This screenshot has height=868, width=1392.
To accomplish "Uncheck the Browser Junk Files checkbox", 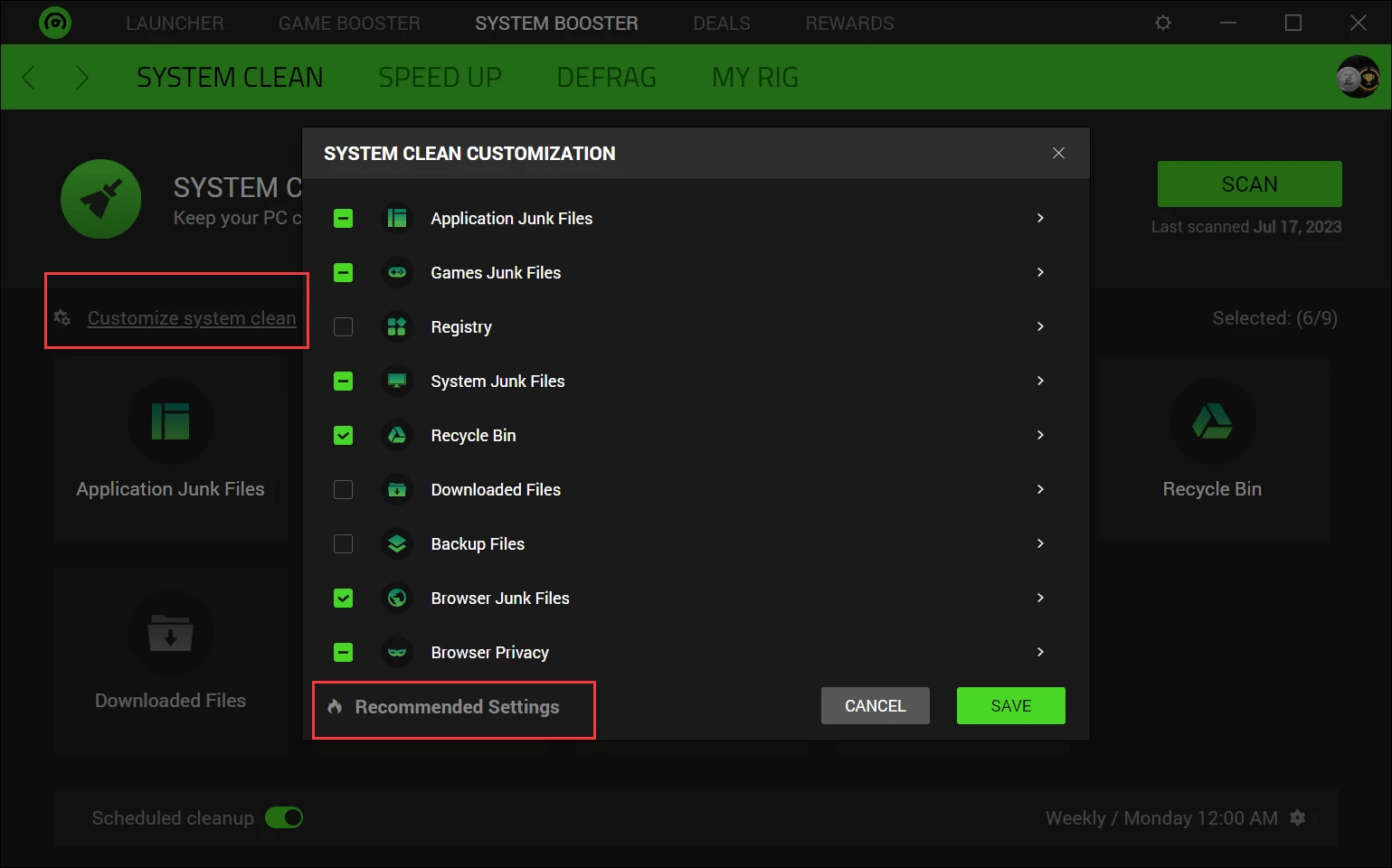I will point(343,598).
